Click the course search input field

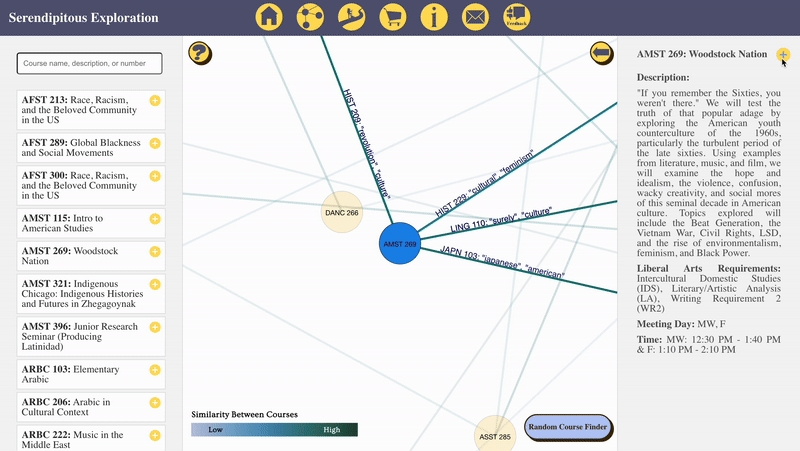pyautogui.click(x=90, y=63)
